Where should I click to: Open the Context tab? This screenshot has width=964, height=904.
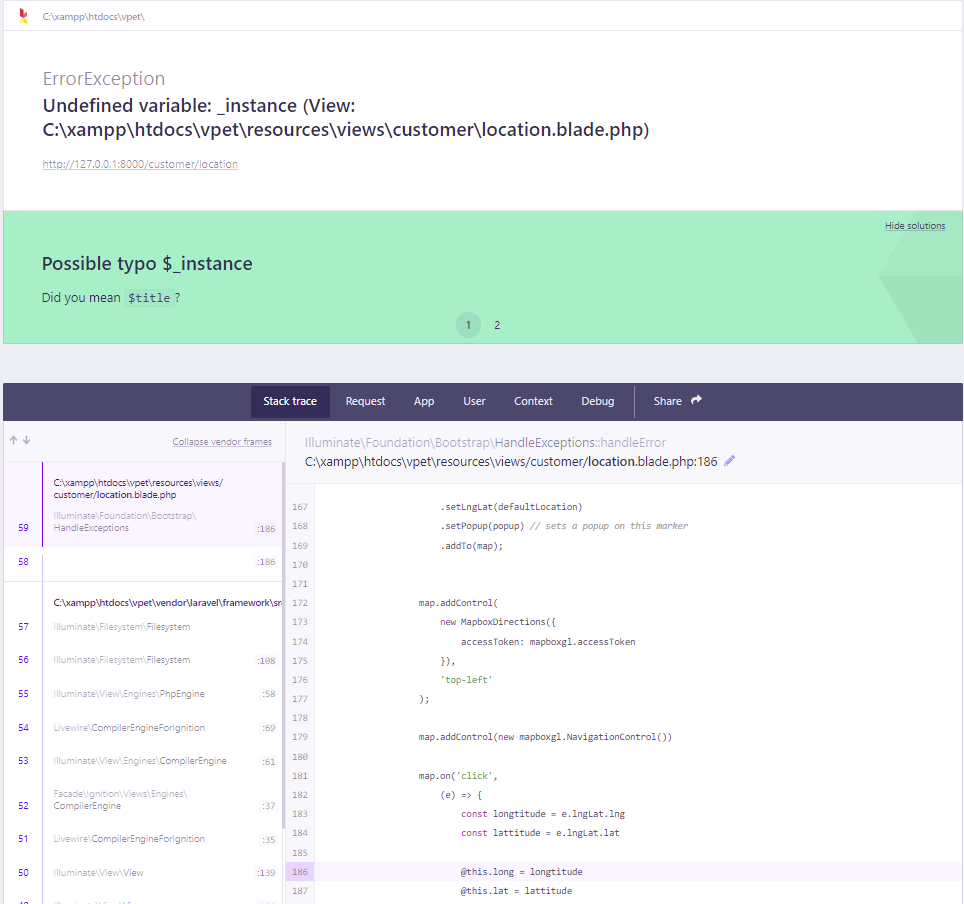[533, 402]
